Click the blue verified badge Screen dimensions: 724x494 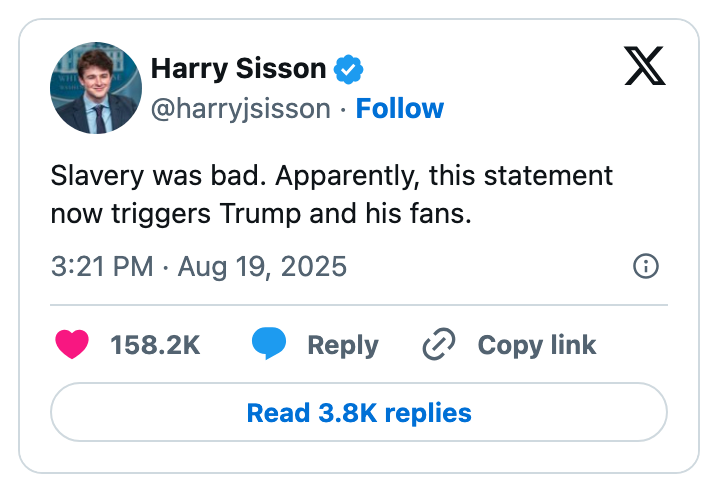click(348, 69)
